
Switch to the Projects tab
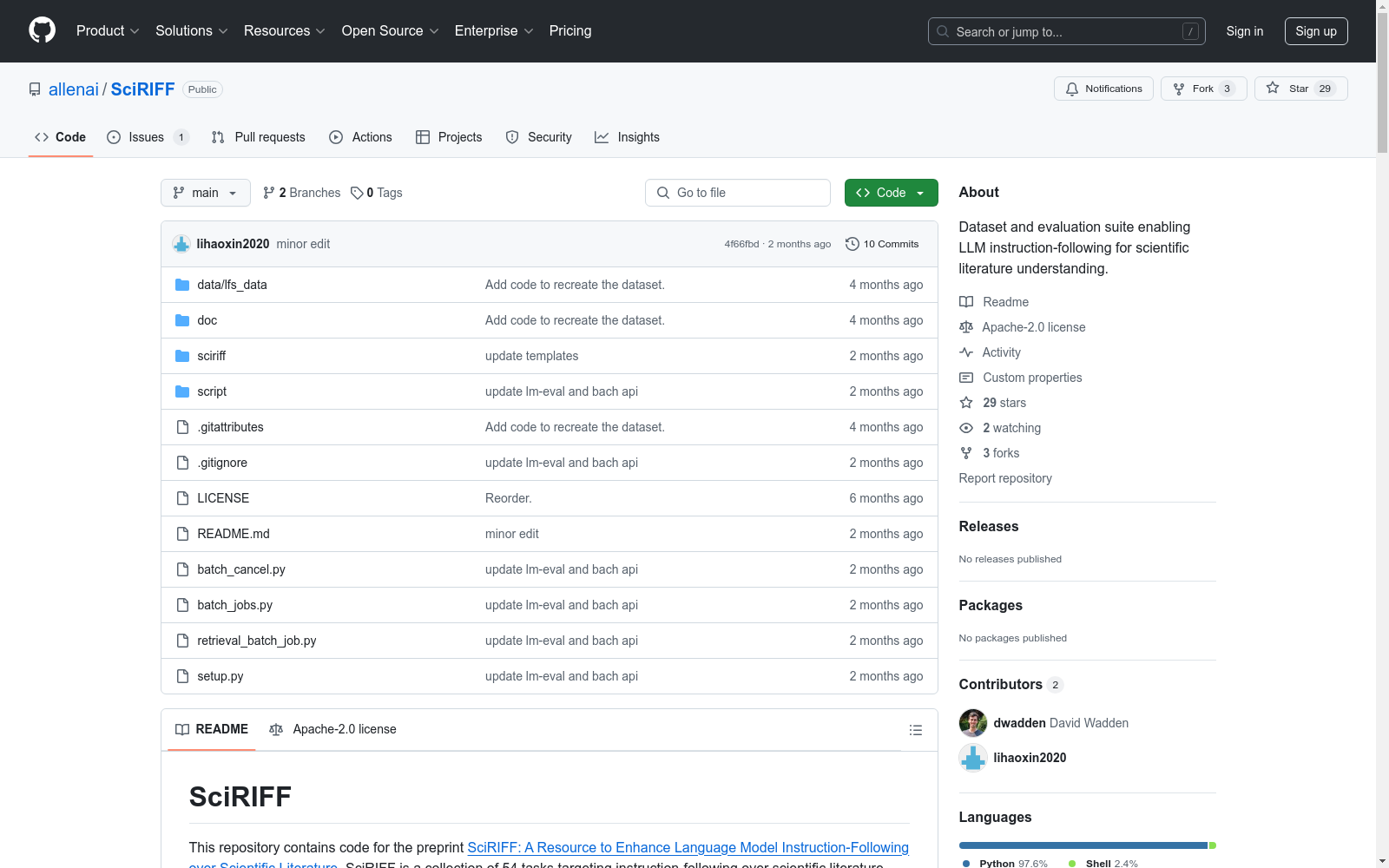[x=449, y=137]
